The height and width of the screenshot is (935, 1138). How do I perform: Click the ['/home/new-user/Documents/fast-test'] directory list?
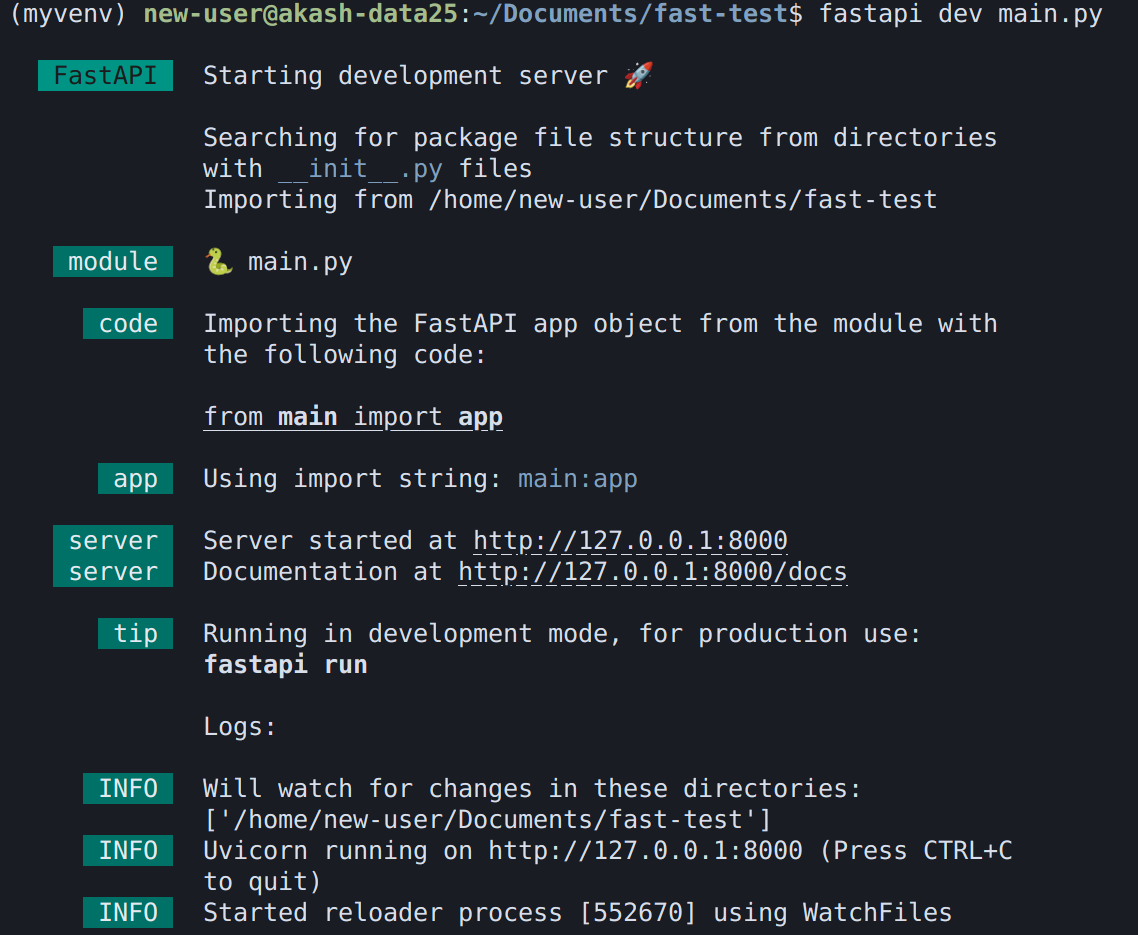[x=488, y=820]
